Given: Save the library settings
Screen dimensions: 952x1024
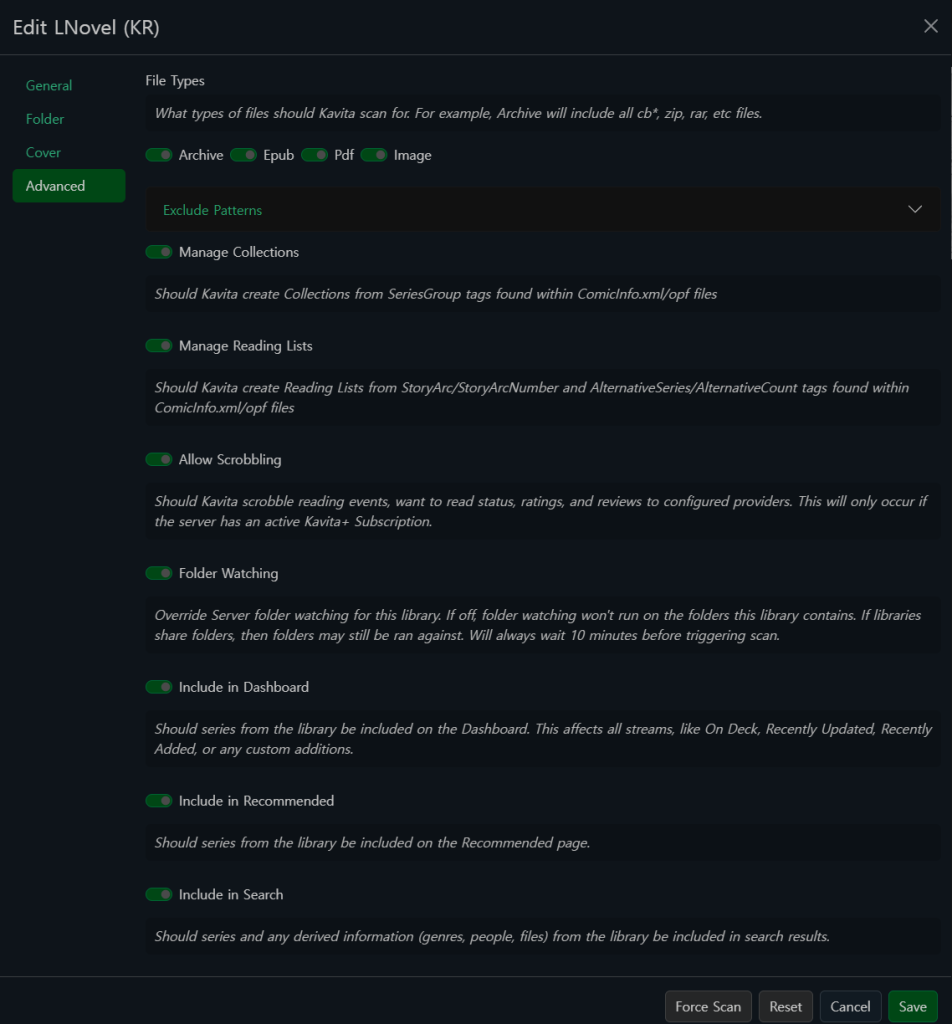Looking at the screenshot, I should [912, 1007].
